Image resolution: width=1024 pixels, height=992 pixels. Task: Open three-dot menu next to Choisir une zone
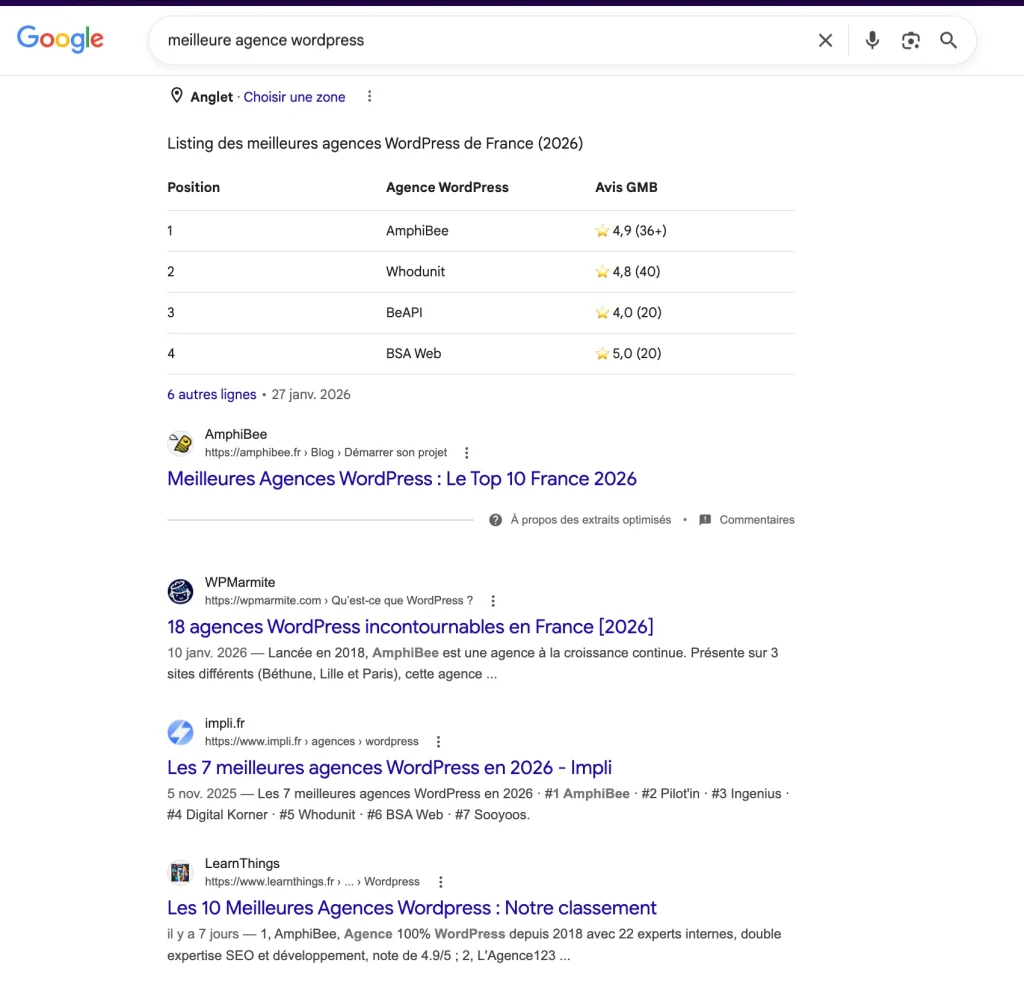pyautogui.click(x=370, y=97)
